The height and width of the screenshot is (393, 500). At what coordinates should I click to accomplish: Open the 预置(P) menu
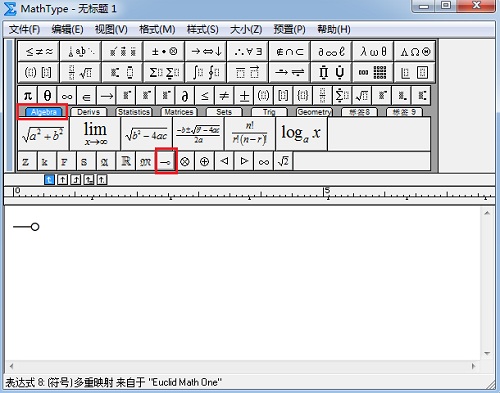(x=289, y=30)
